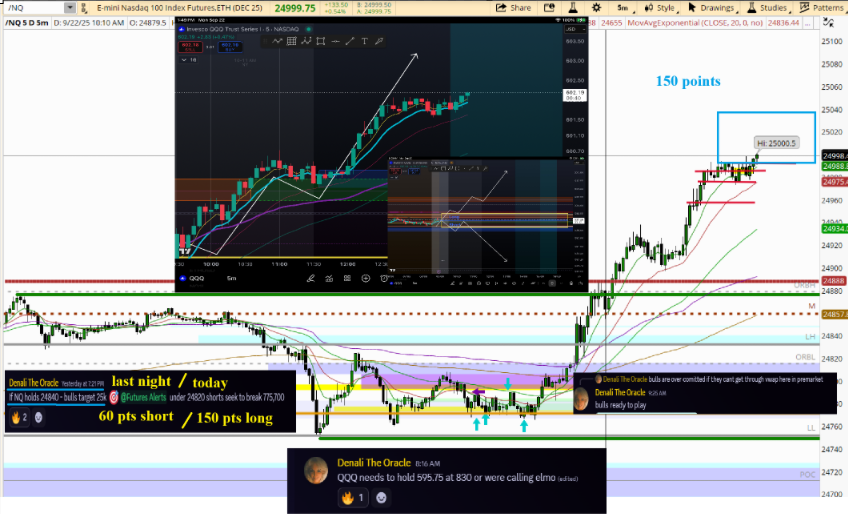Click the 25100 price axis label
Image resolution: width=848 pixels, height=514 pixels.
(832, 41)
